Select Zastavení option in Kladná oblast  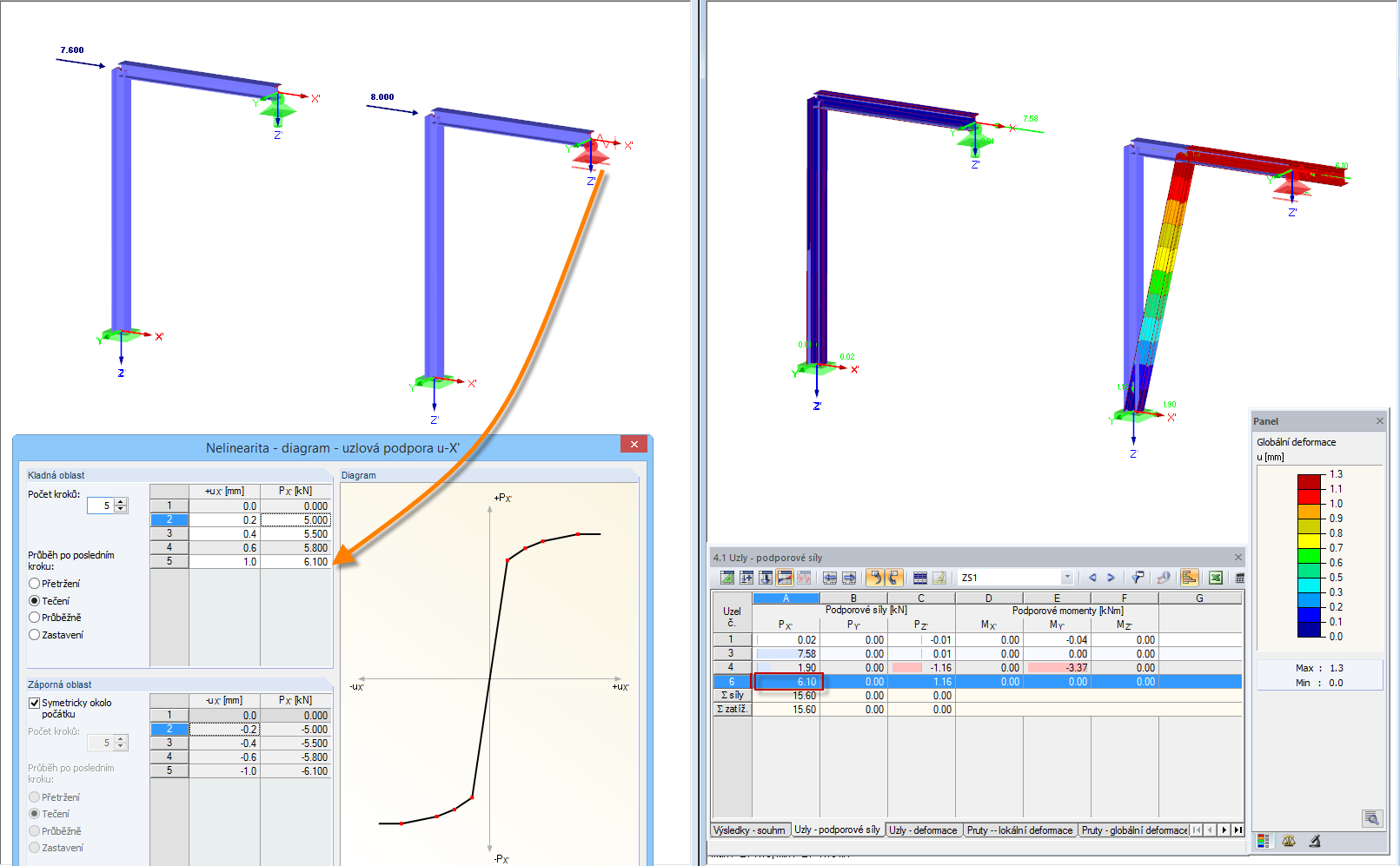[56, 635]
